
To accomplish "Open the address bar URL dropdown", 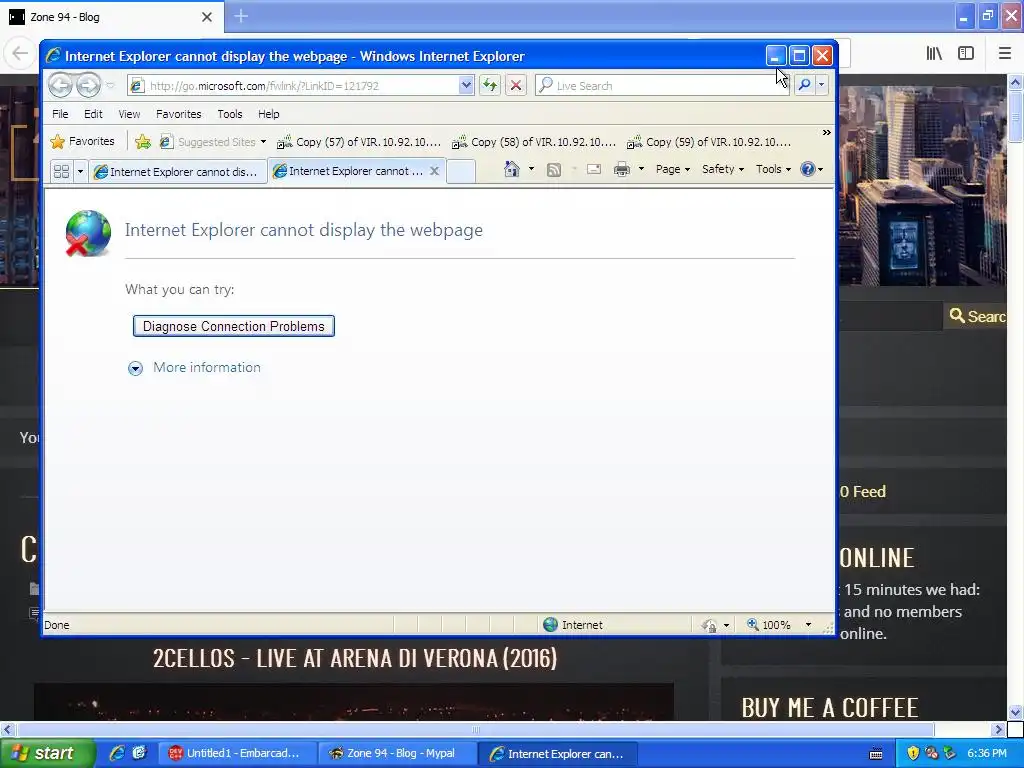I will pyautogui.click(x=466, y=86).
